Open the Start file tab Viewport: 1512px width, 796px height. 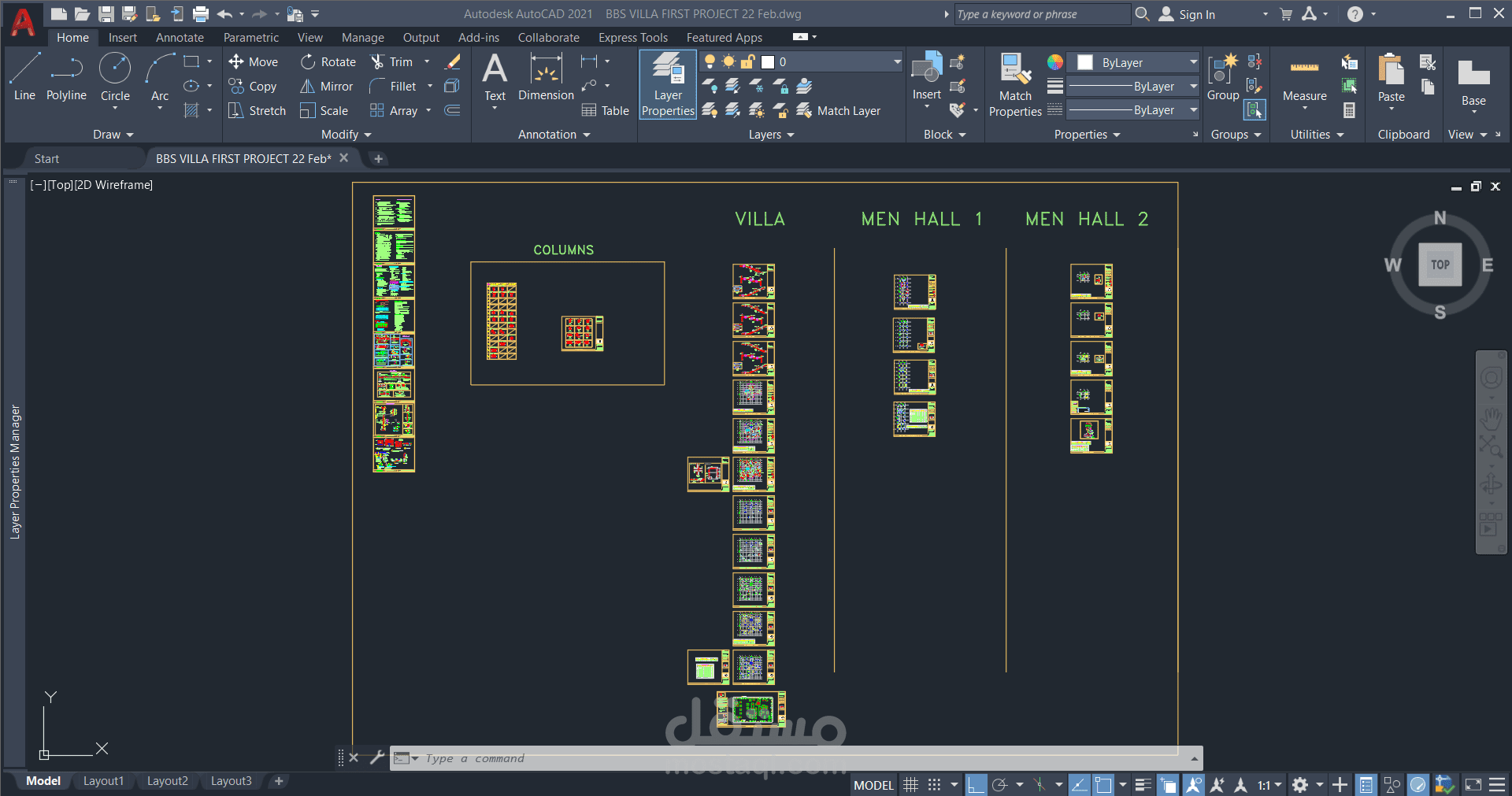(x=46, y=158)
